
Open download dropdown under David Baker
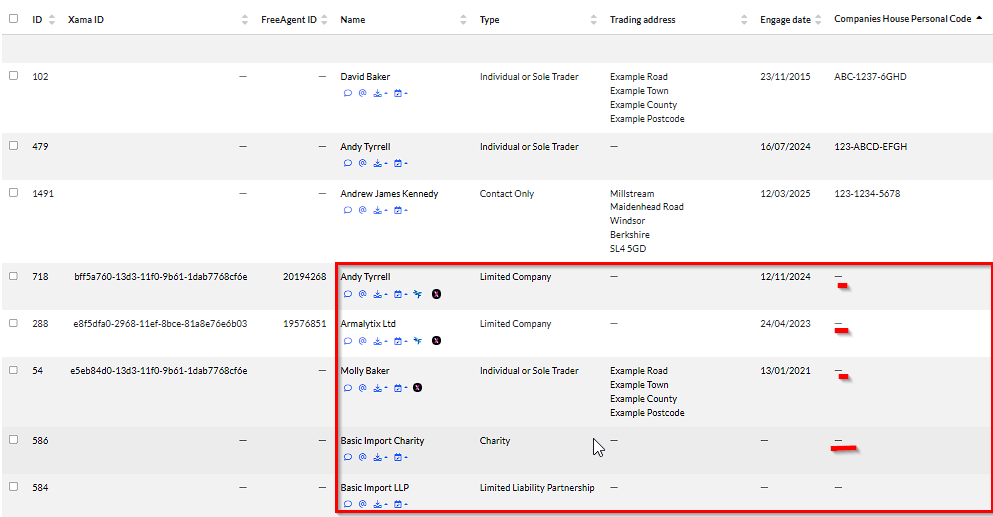click(x=379, y=93)
